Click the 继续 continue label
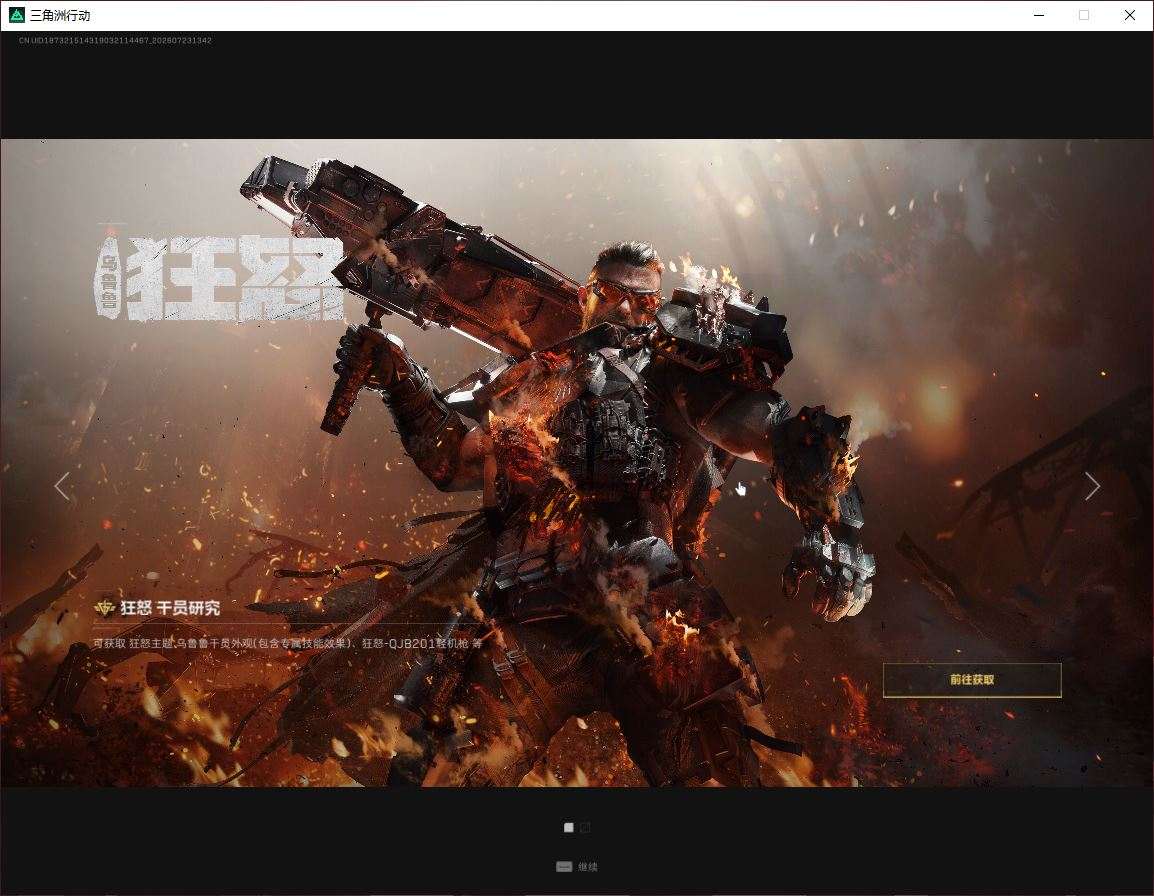The image size is (1154, 896). tap(587, 867)
